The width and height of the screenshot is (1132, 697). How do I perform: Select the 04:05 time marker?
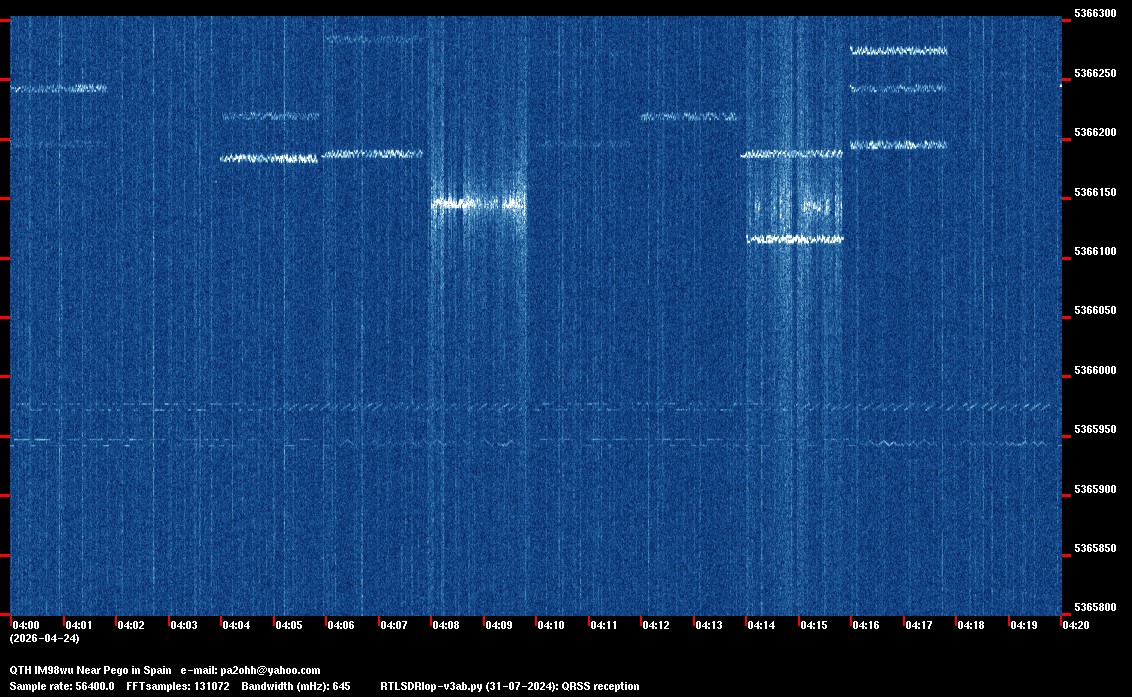[x=289, y=625]
